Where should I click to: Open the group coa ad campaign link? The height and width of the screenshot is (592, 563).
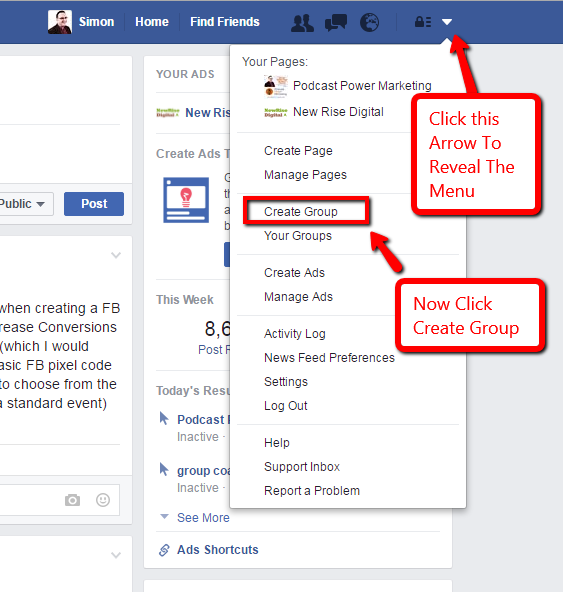pos(203,471)
